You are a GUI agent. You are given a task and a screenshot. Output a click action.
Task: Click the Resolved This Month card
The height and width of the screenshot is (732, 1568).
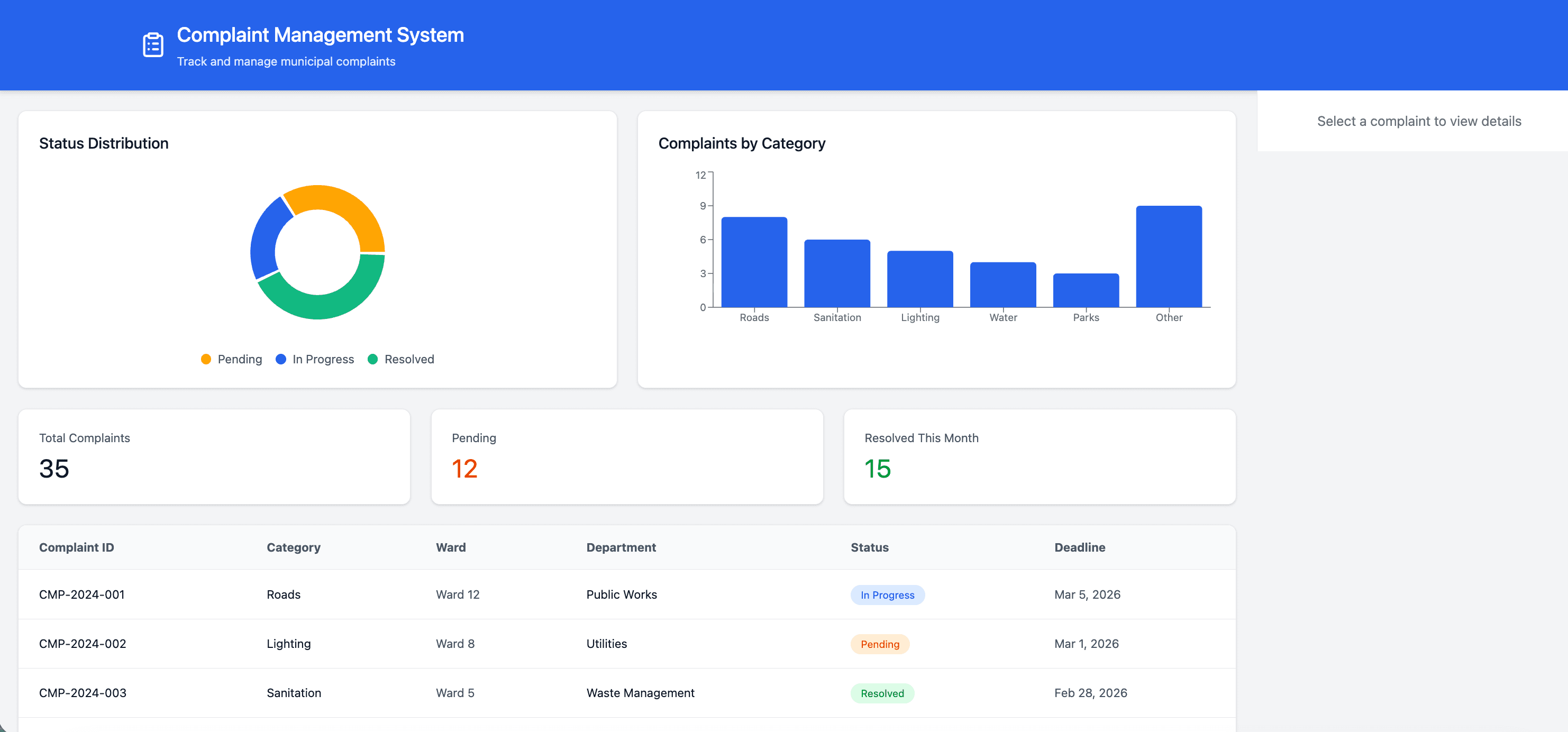coord(1038,456)
